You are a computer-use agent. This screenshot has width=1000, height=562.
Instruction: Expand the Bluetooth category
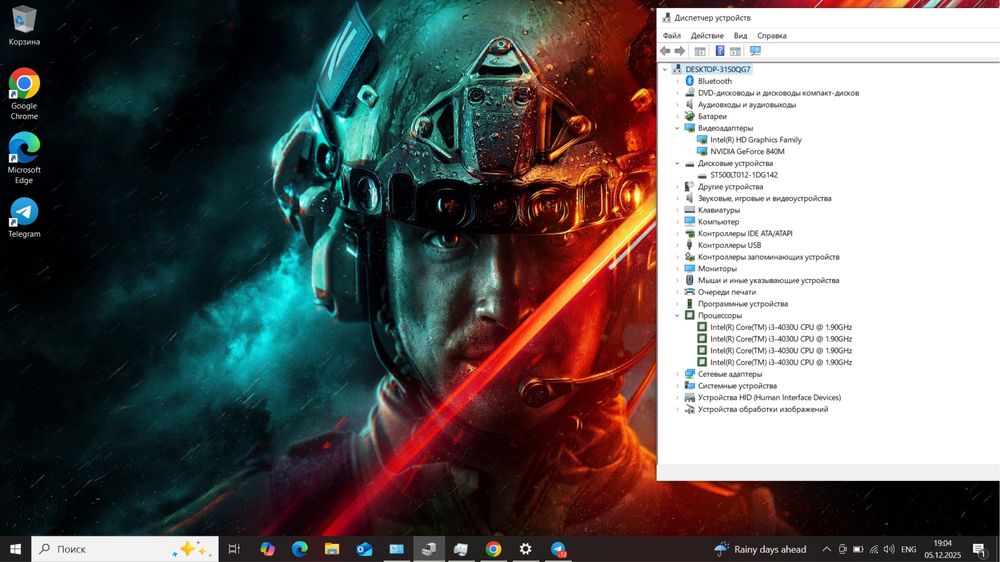coord(677,82)
